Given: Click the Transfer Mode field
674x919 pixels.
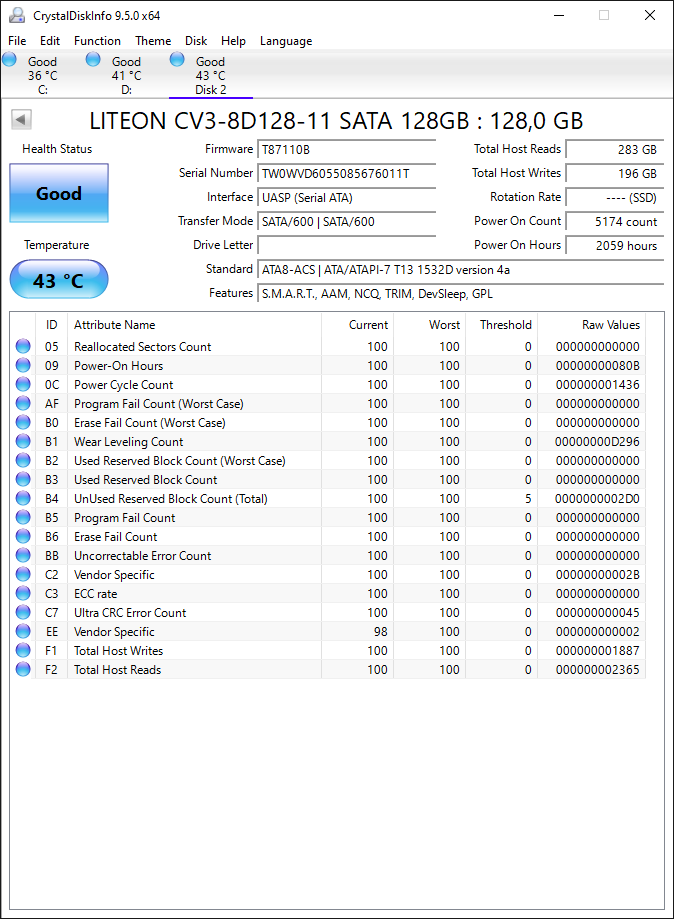Looking at the screenshot, I should coord(346,222).
